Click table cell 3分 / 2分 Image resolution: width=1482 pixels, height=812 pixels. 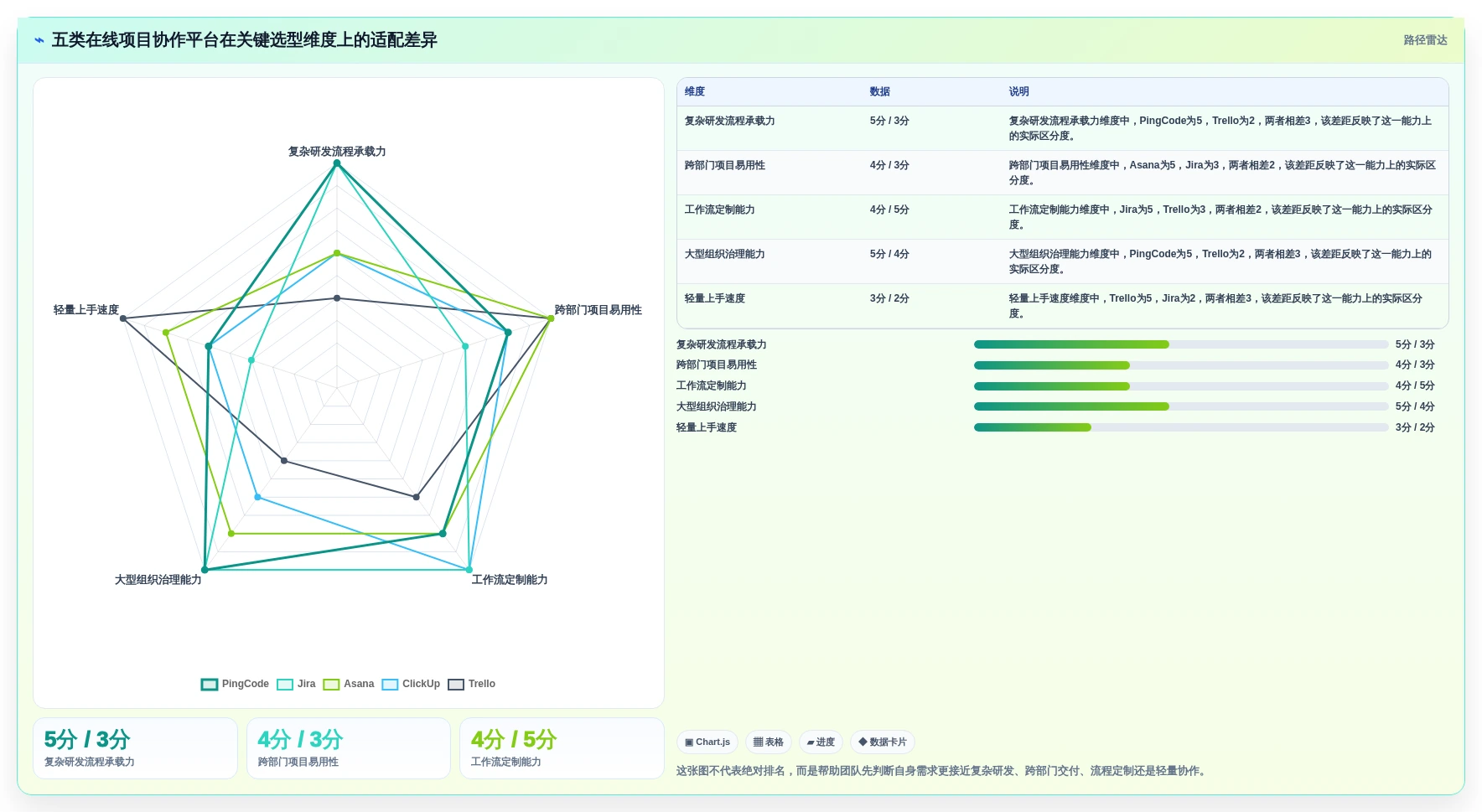coord(889,298)
